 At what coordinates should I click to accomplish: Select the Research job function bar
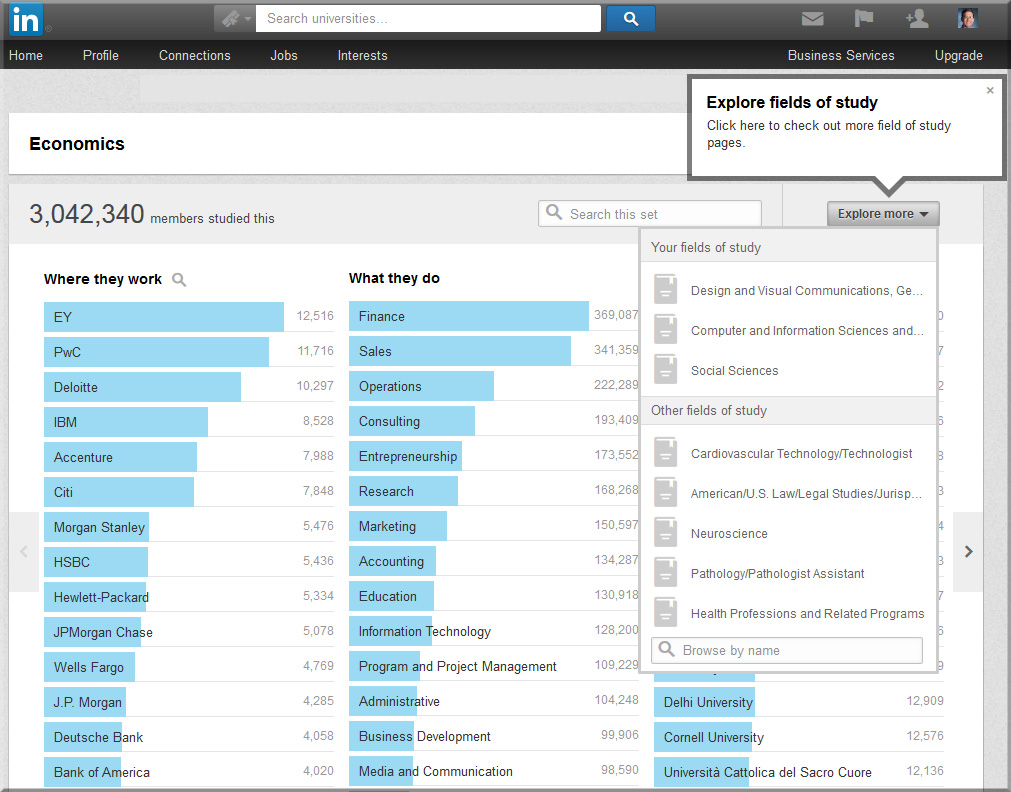click(x=403, y=491)
